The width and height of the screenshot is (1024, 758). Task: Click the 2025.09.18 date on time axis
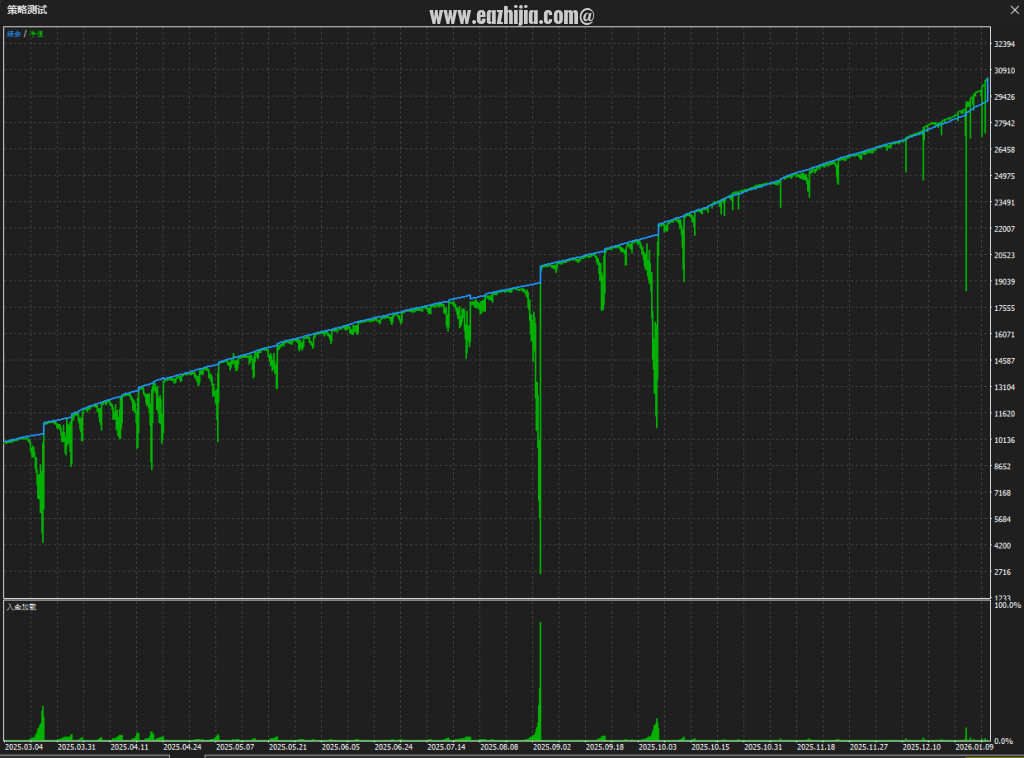[605, 748]
